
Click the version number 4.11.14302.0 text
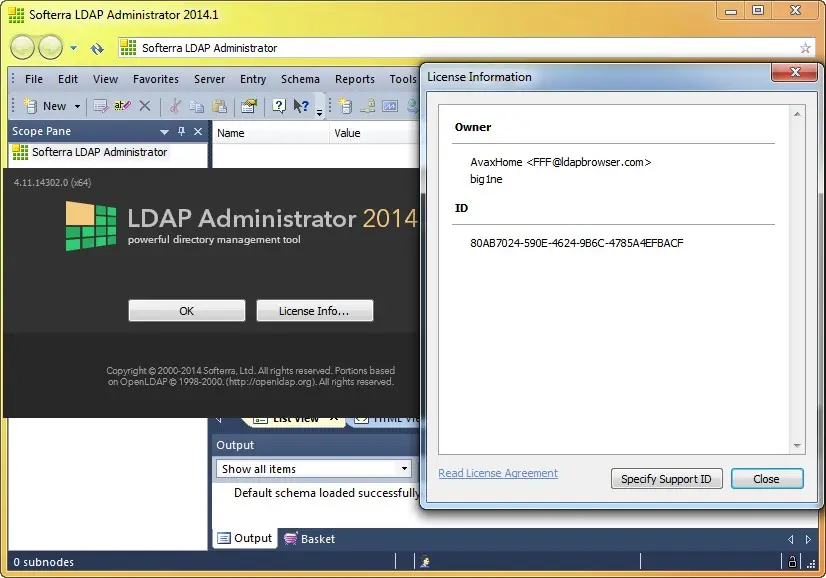52,183
